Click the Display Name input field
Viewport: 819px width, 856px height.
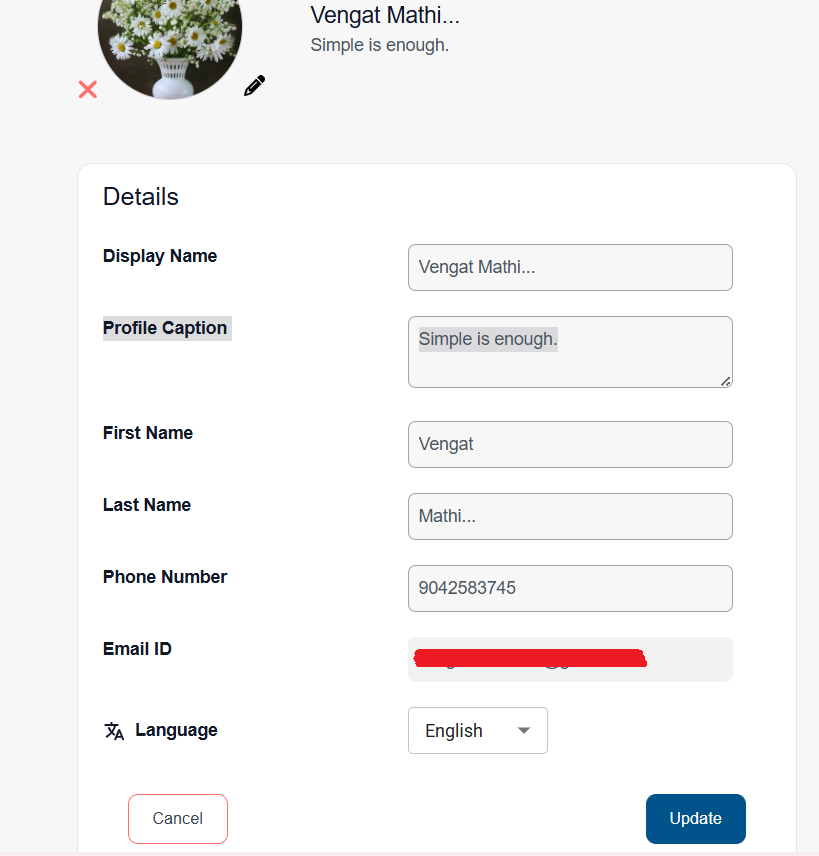pos(570,268)
